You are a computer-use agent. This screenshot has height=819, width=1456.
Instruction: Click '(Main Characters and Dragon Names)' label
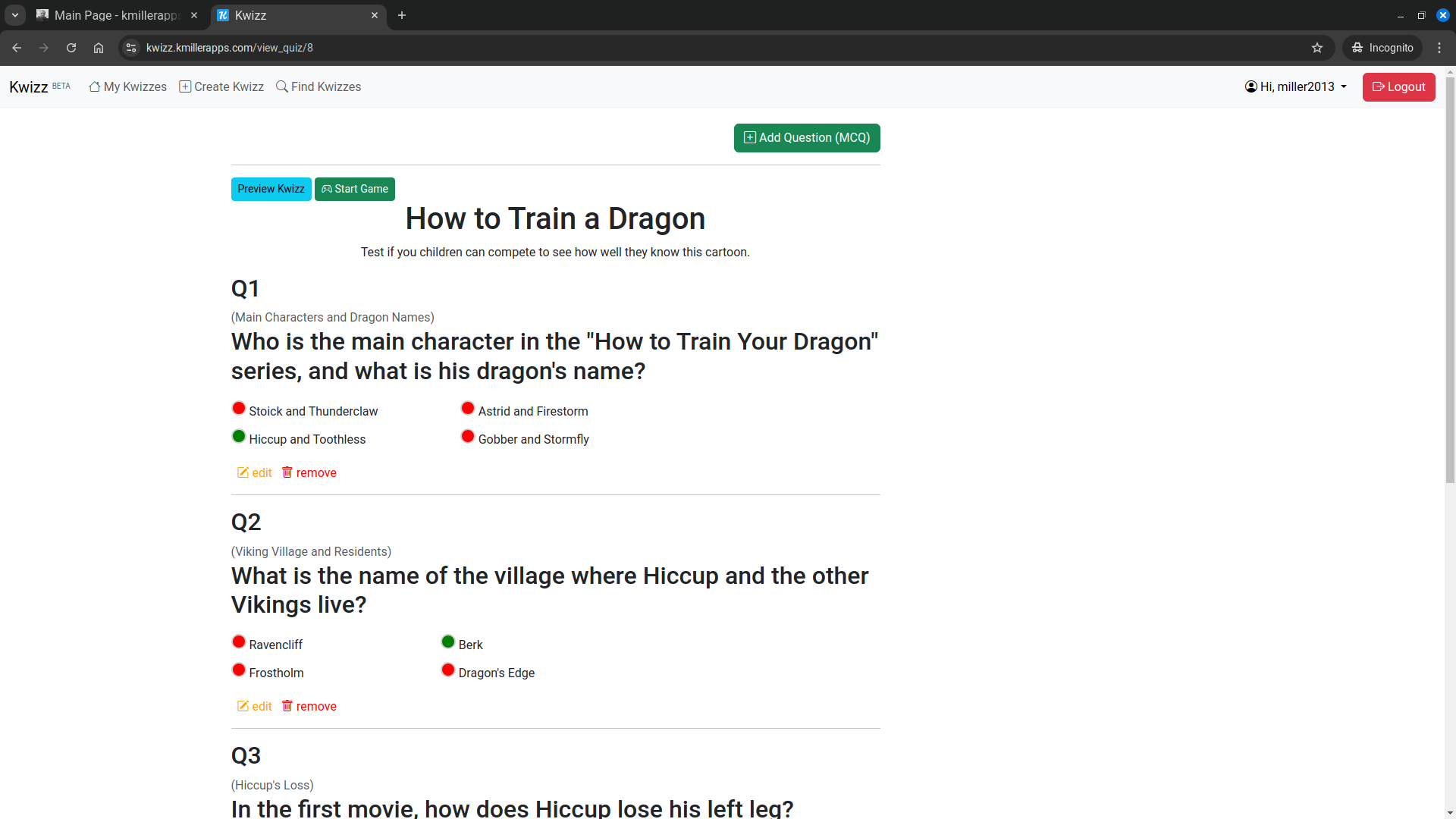[x=333, y=318]
